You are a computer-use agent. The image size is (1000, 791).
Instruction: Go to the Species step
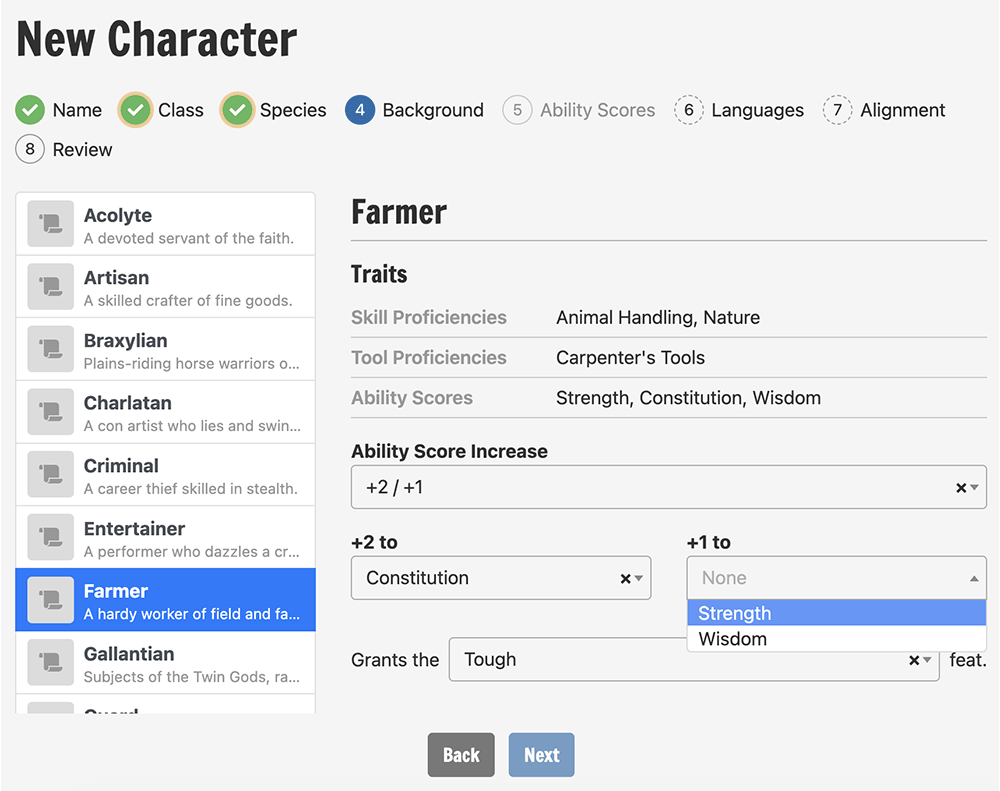point(293,110)
